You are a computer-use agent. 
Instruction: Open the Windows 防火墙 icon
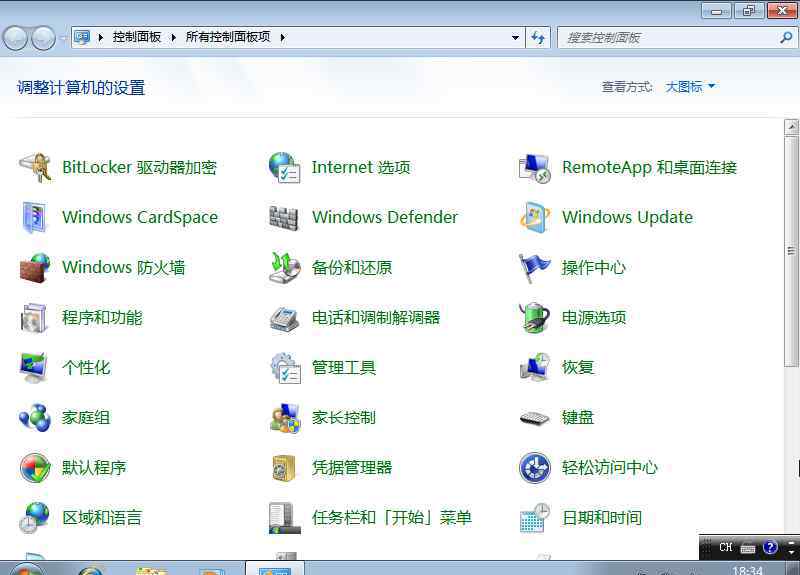(35, 267)
